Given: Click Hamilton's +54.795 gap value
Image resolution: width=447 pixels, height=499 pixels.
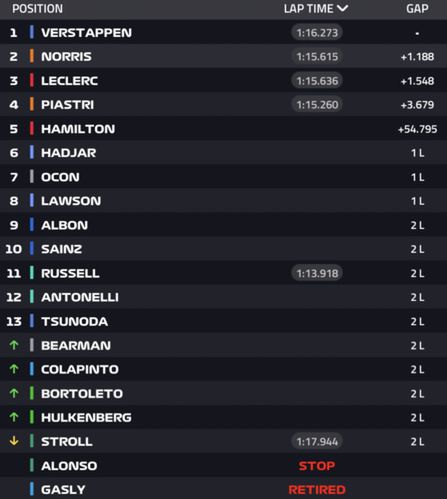Looking at the screenshot, I should click(x=417, y=129).
